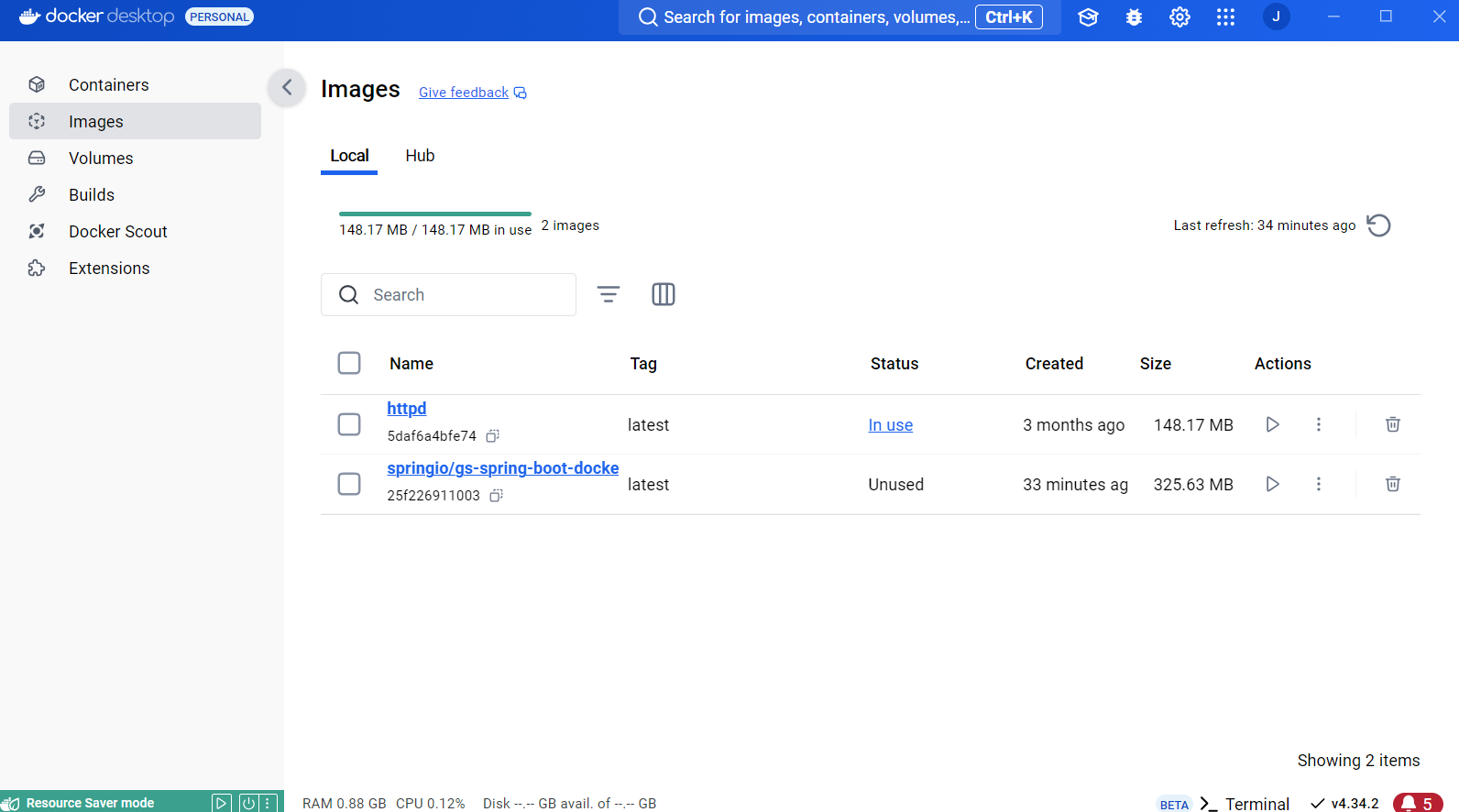Click the image Search field
The height and width of the screenshot is (812, 1459).
point(448,294)
